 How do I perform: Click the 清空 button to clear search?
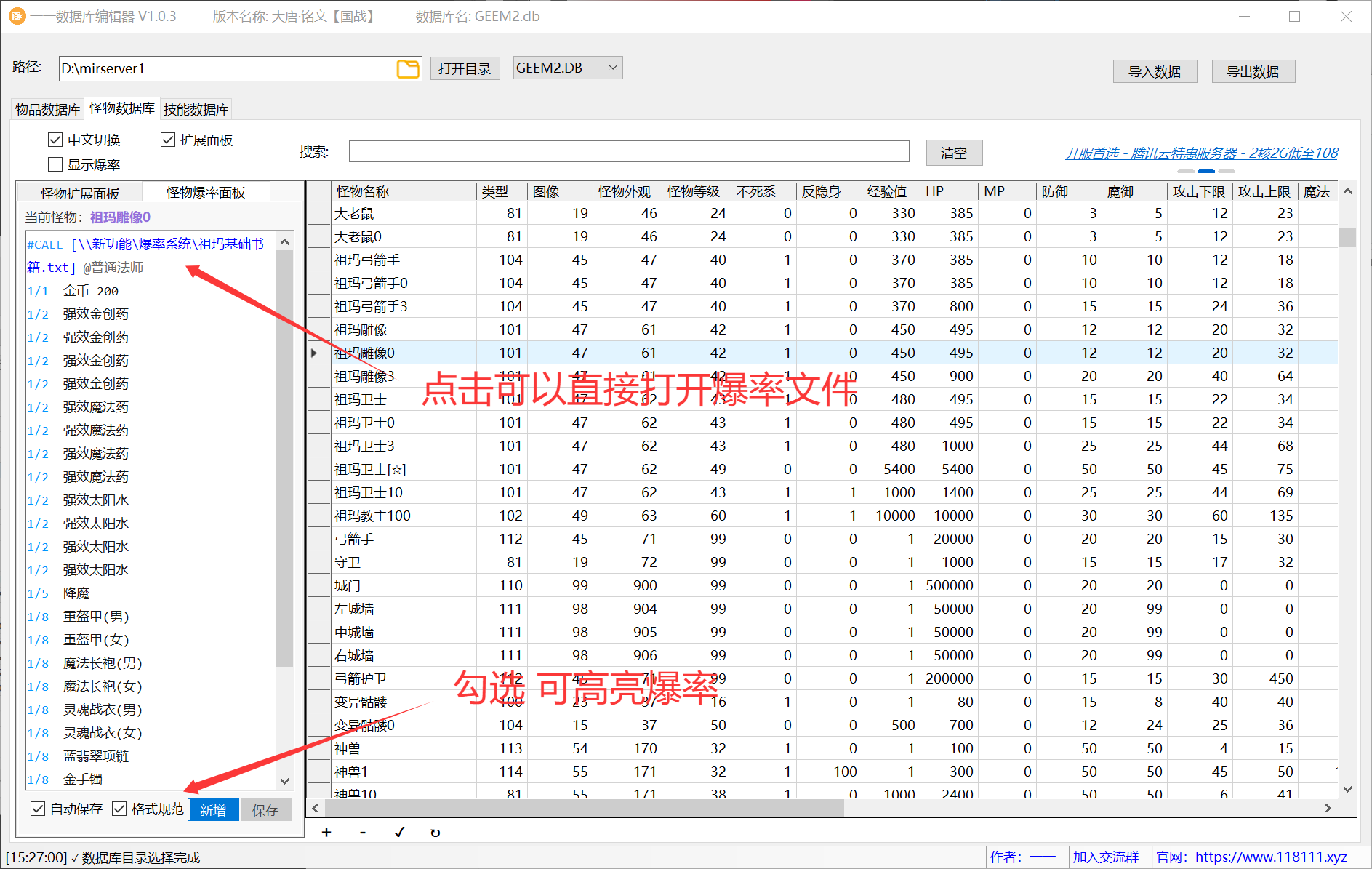tap(954, 152)
